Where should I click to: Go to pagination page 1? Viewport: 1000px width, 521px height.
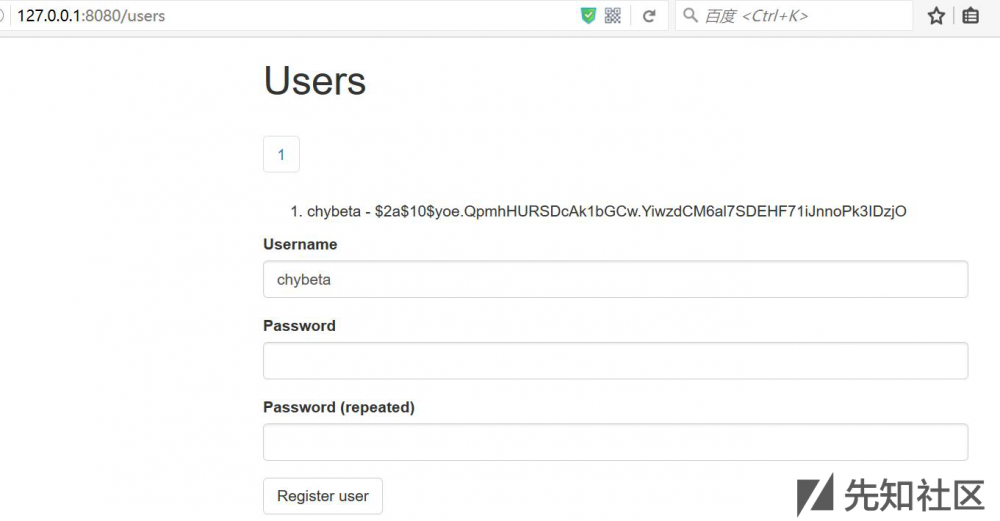(x=281, y=154)
